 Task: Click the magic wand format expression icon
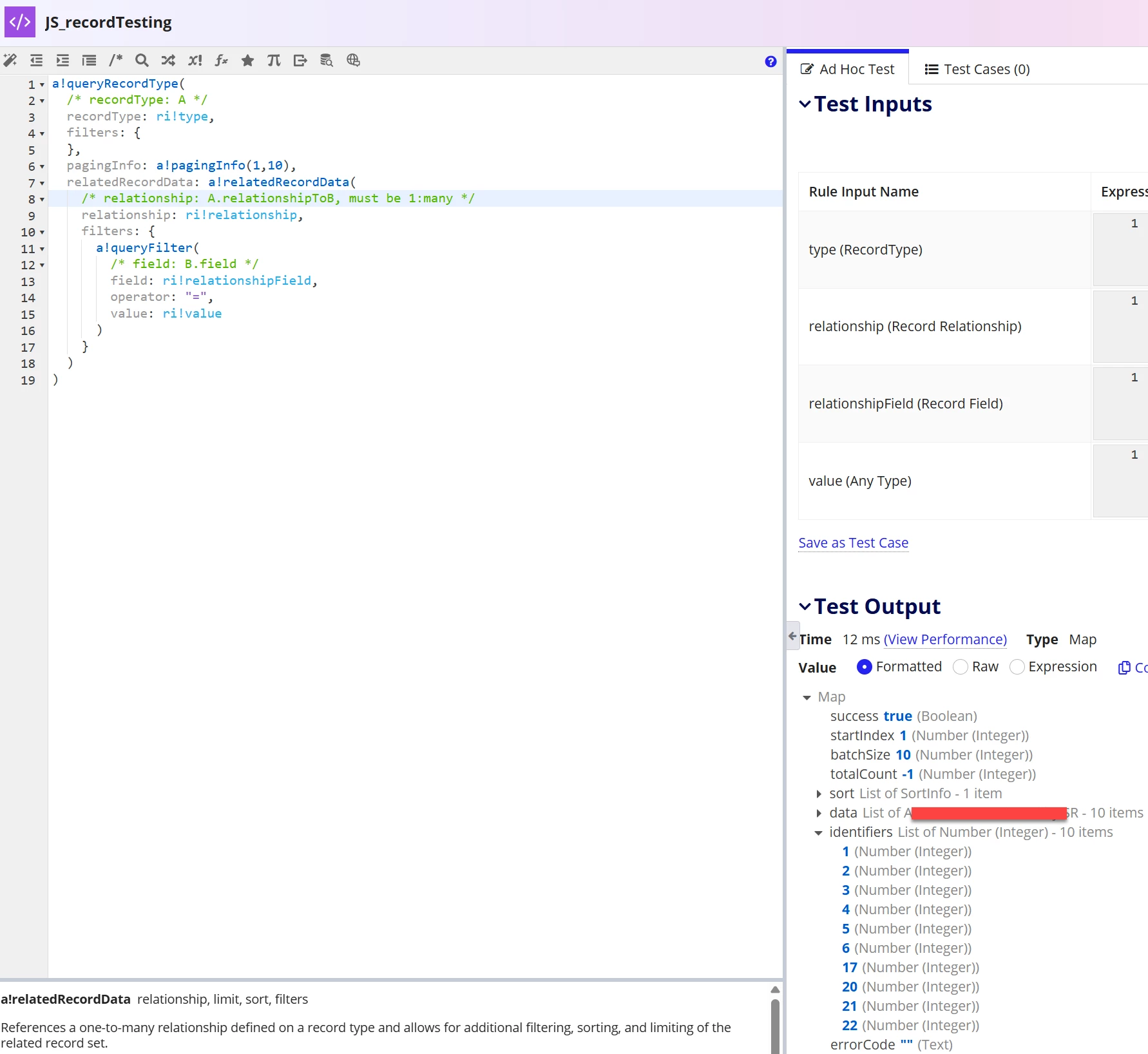tap(10, 61)
